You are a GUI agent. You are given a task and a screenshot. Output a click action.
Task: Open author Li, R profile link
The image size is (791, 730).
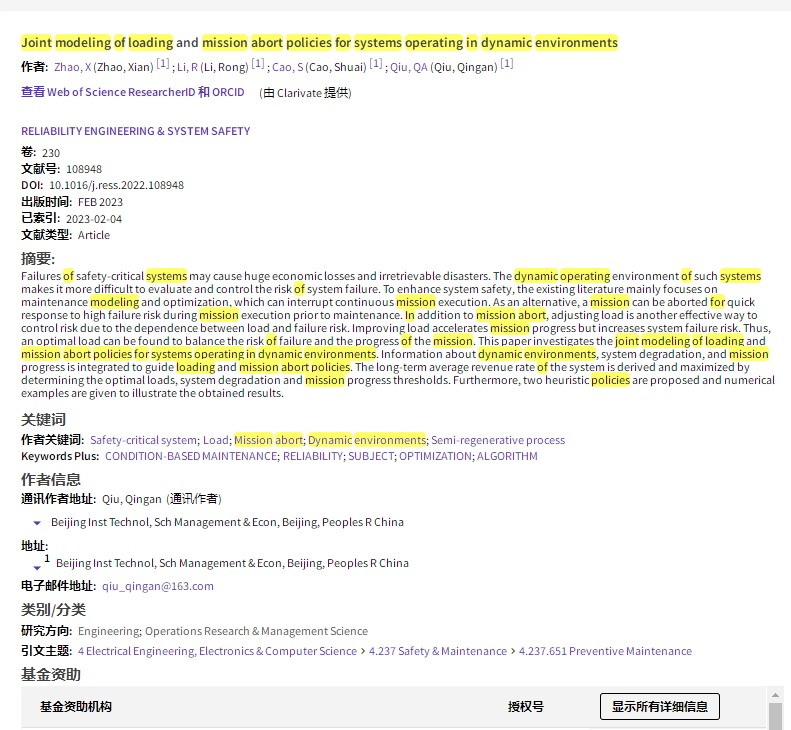point(188,67)
